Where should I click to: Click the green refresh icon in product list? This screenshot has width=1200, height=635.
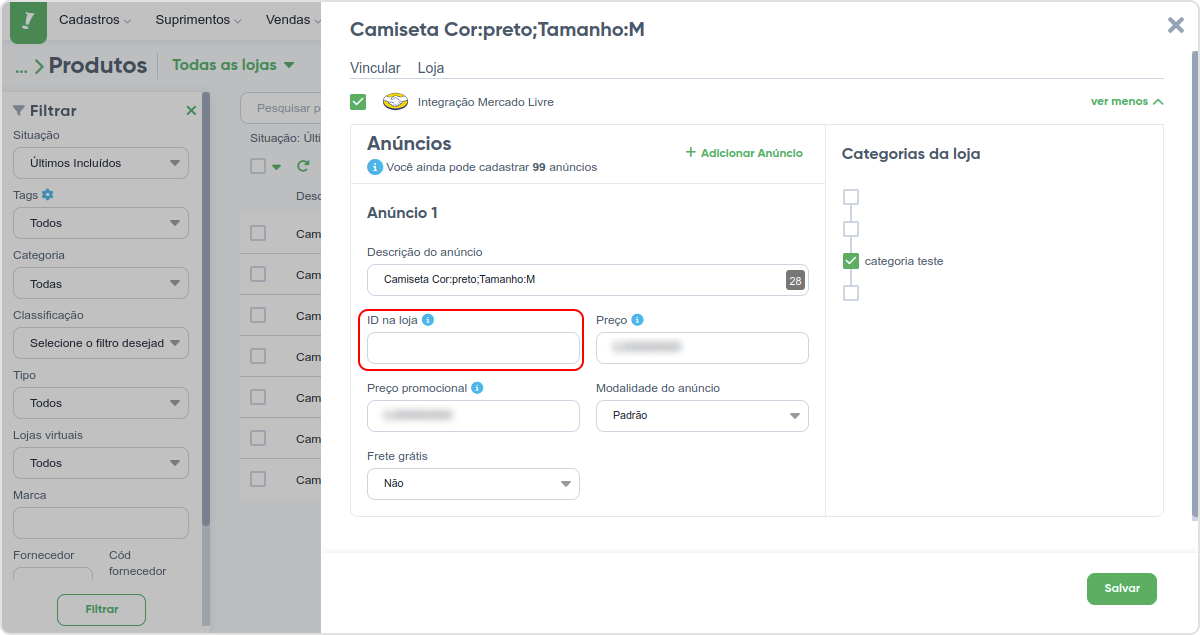(303, 166)
